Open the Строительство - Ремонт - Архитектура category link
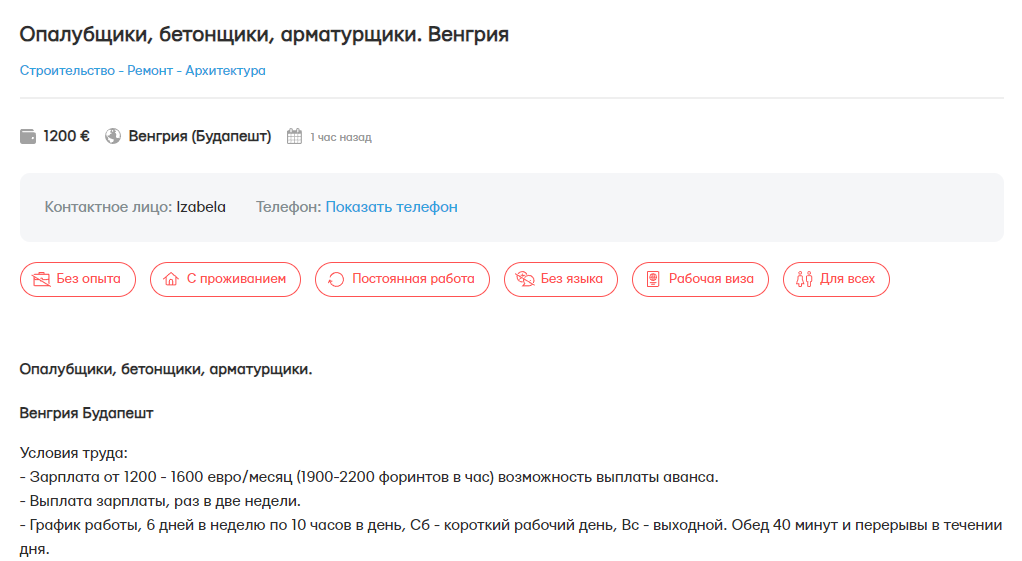Viewport: 1022px width, 561px height. (x=143, y=71)
